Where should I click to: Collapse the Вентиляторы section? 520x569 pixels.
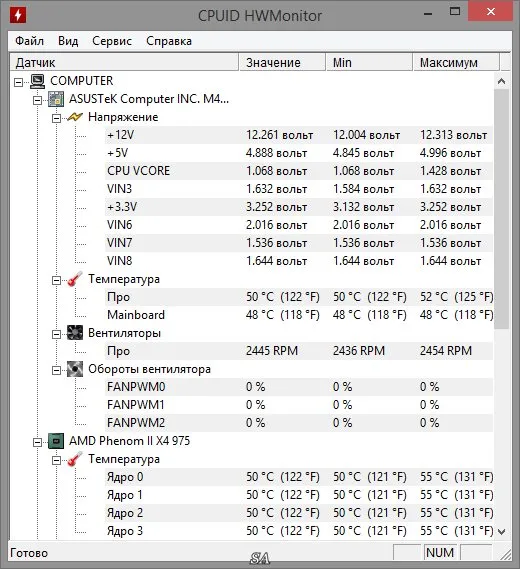coord(56,334)
